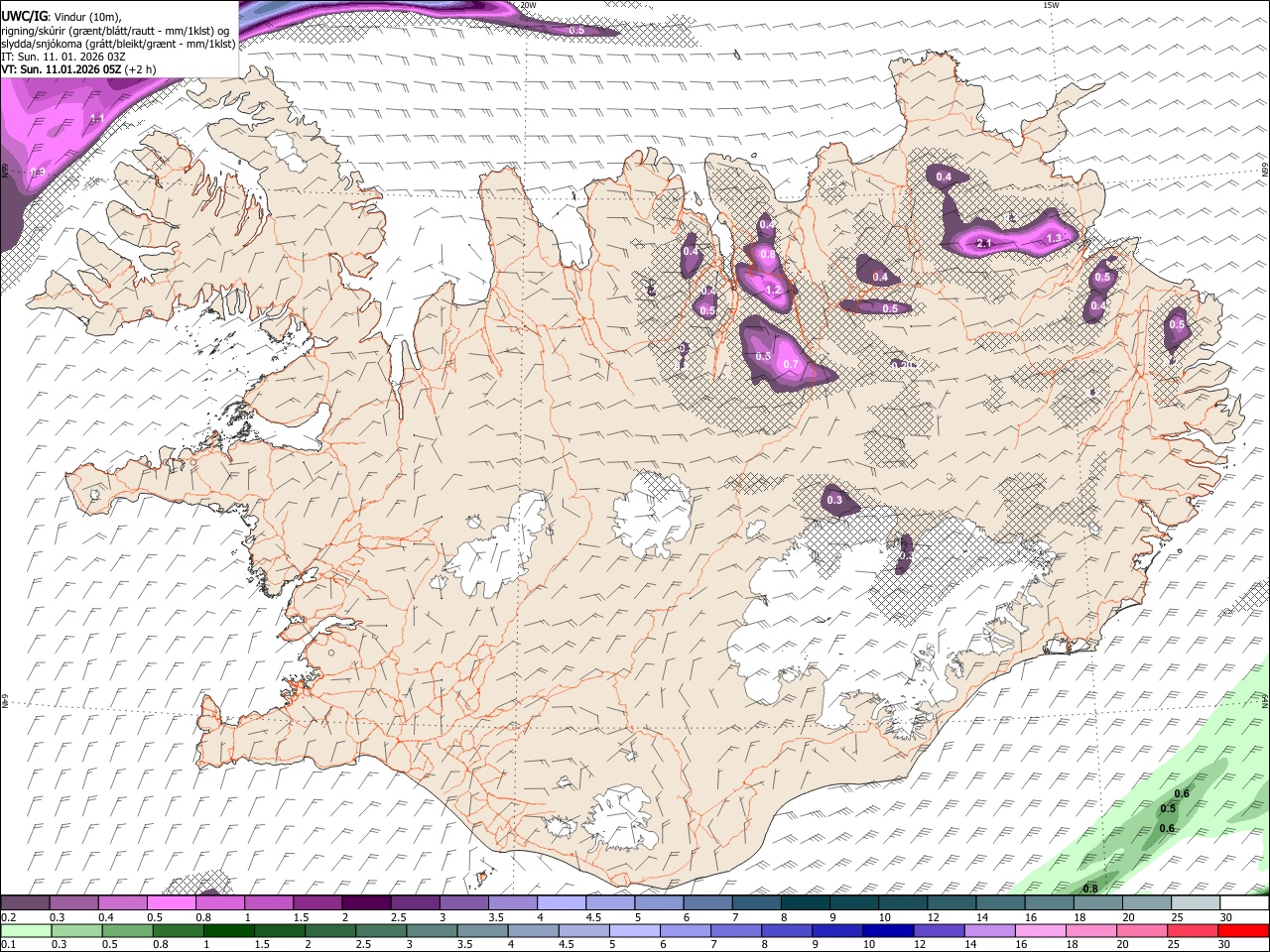This screenshot has width=1270, height=952.
Task: Select the lavender swatch between 4 and 4.5, upper legend row
Action: click(562, 902)
